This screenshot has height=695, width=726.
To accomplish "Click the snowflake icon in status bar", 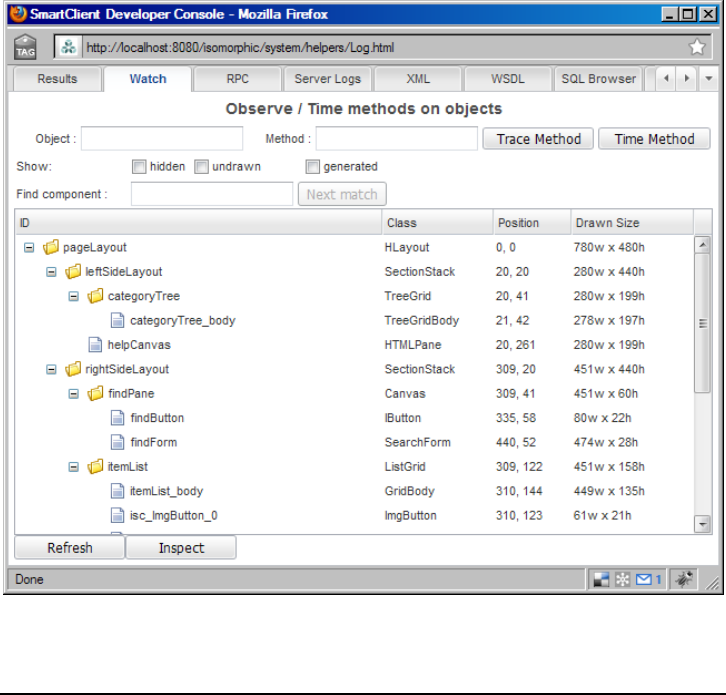I will tap(623, 579).
